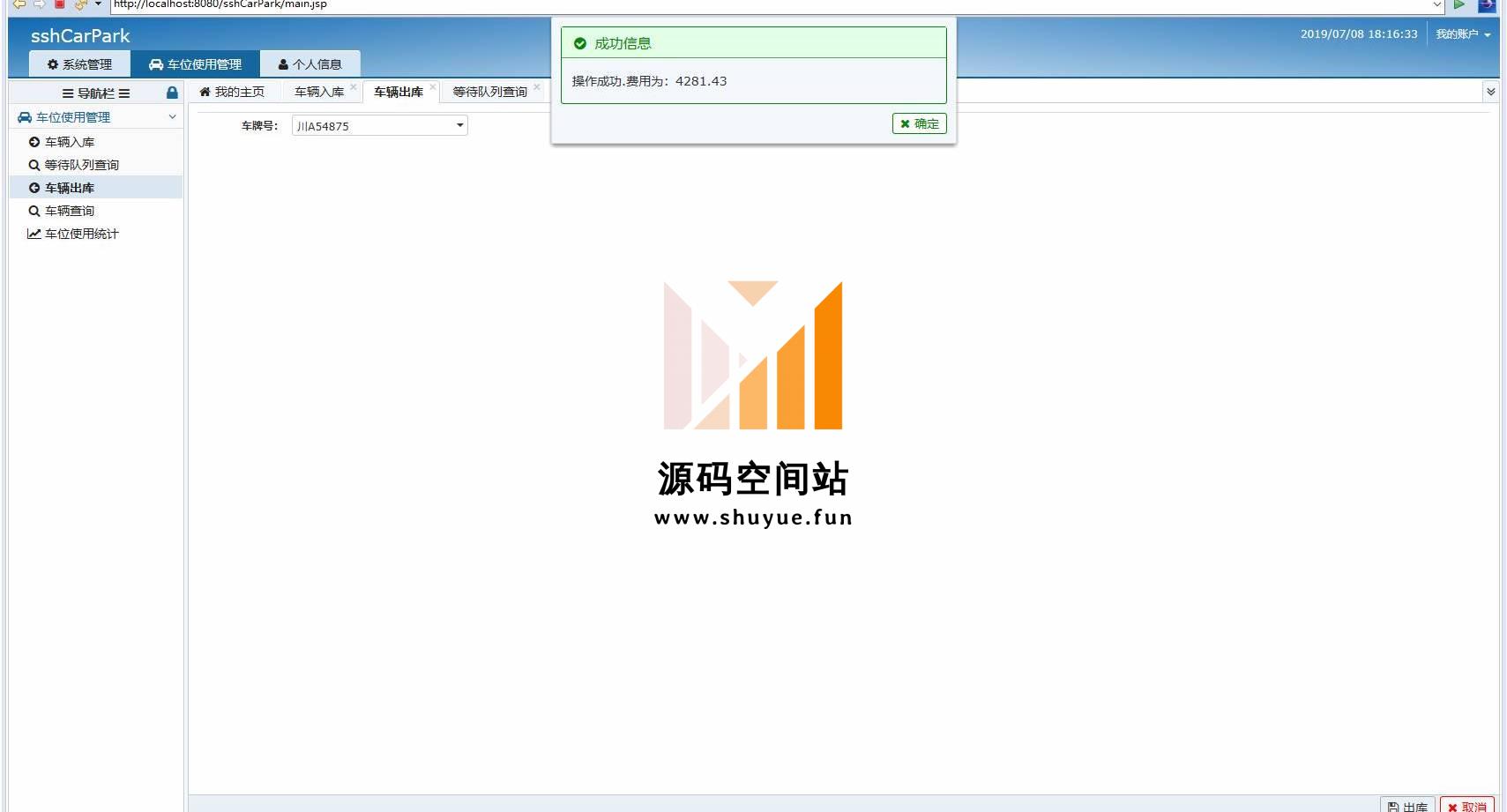Viewport: 1507px width, 812px height.
Task: Click the browser back arrow icon
Action: pyautogui.click(x=19, y=4)
